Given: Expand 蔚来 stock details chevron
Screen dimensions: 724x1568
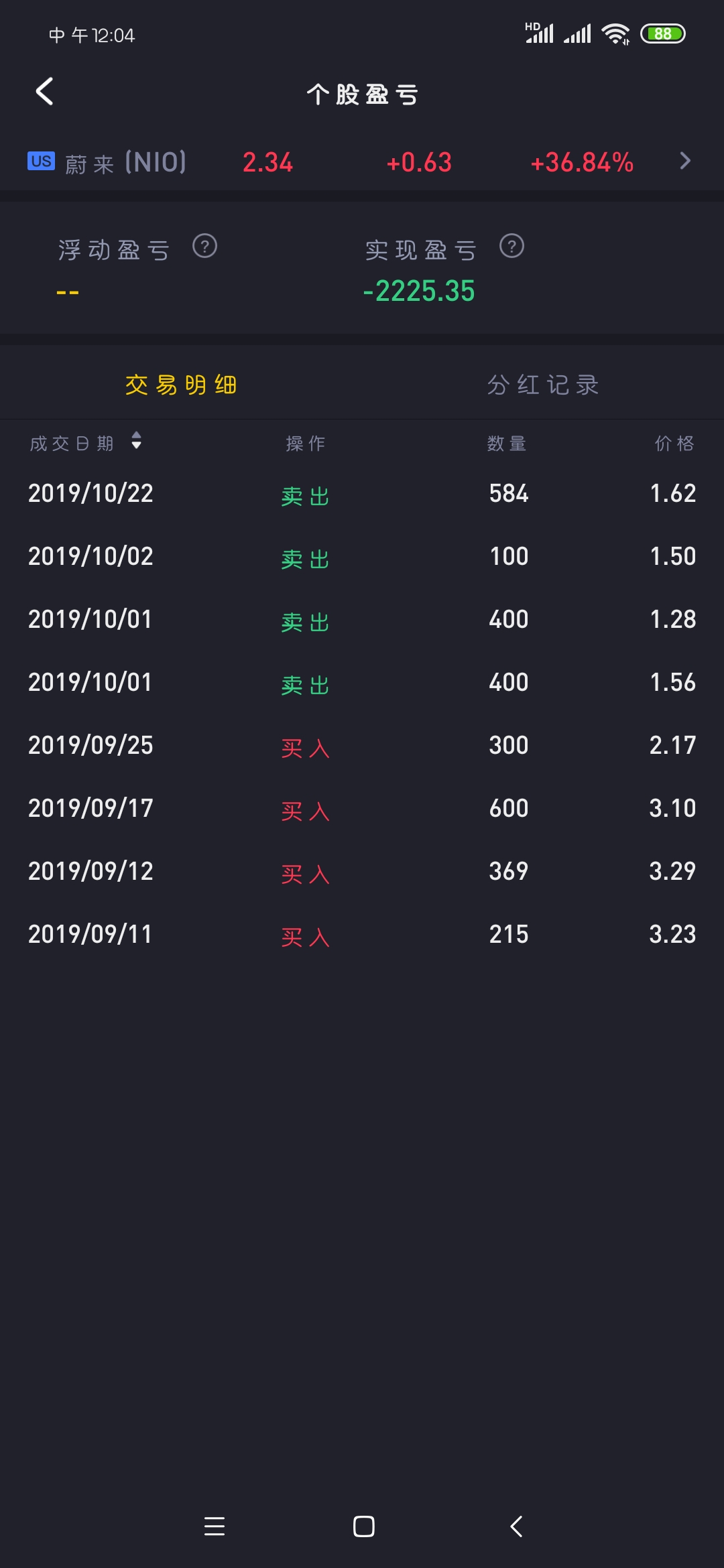Looking at the screenshot, I should tap(684, 161).
